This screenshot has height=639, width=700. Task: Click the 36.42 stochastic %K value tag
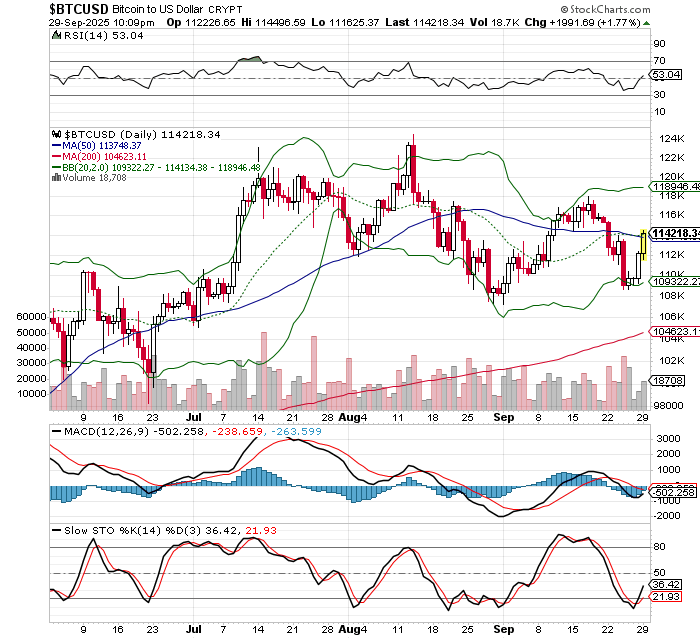665,583
